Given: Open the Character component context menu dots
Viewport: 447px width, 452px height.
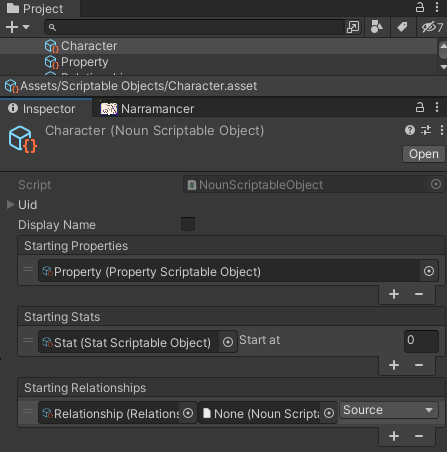Looking at the screenshot, I should 442,130.
